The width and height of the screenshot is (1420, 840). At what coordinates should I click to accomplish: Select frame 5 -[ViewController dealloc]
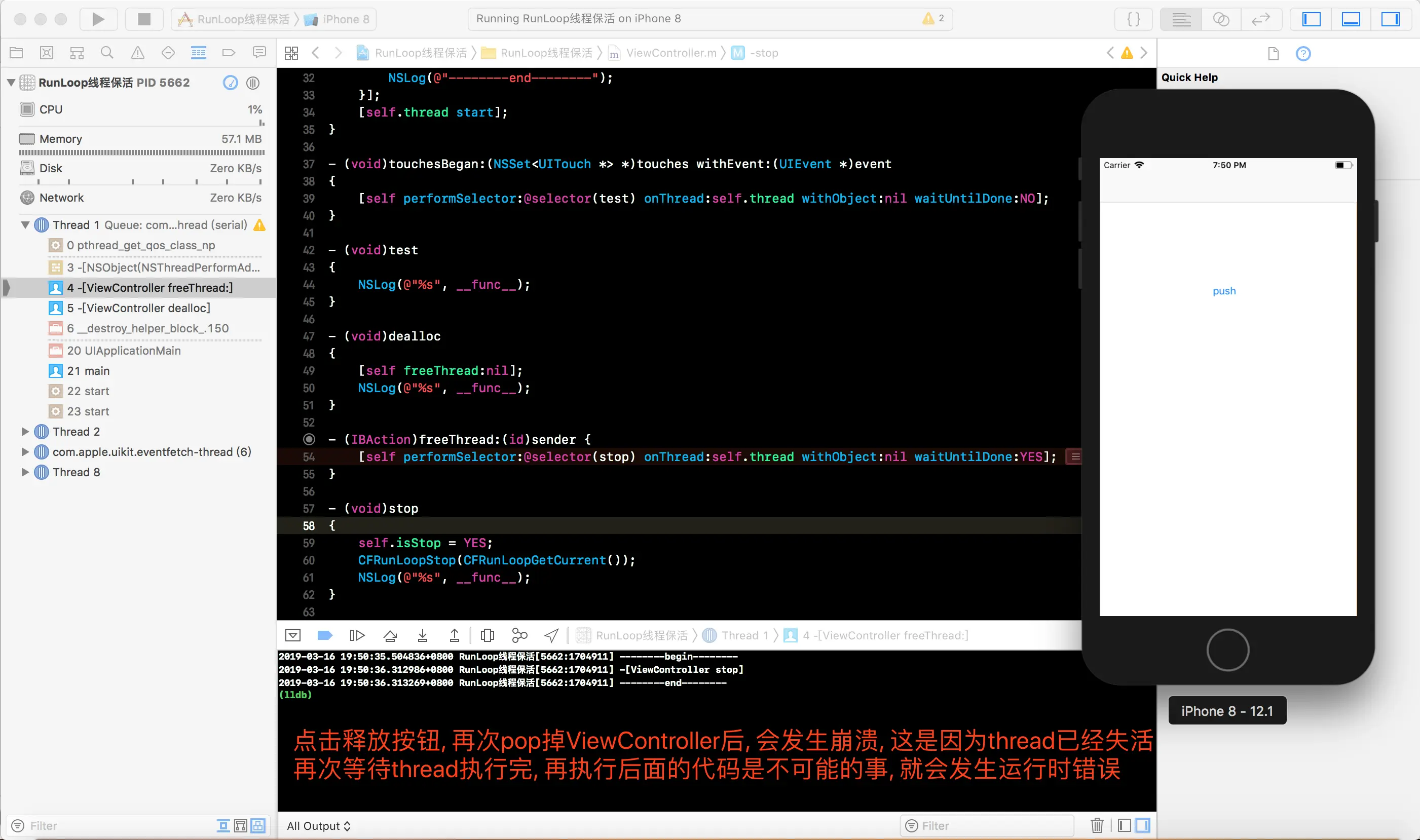click(x=138, y=308)
